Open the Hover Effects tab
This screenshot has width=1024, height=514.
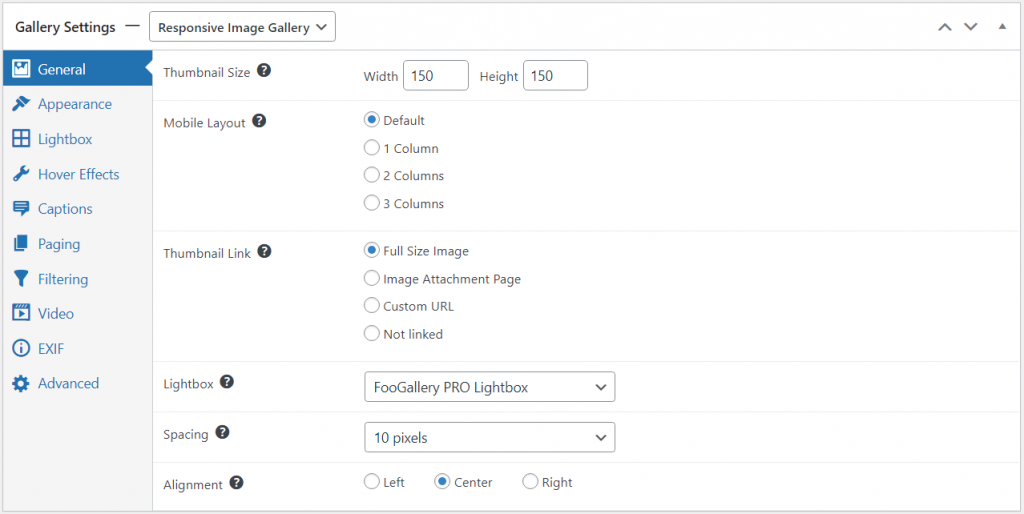click(78, 174)
